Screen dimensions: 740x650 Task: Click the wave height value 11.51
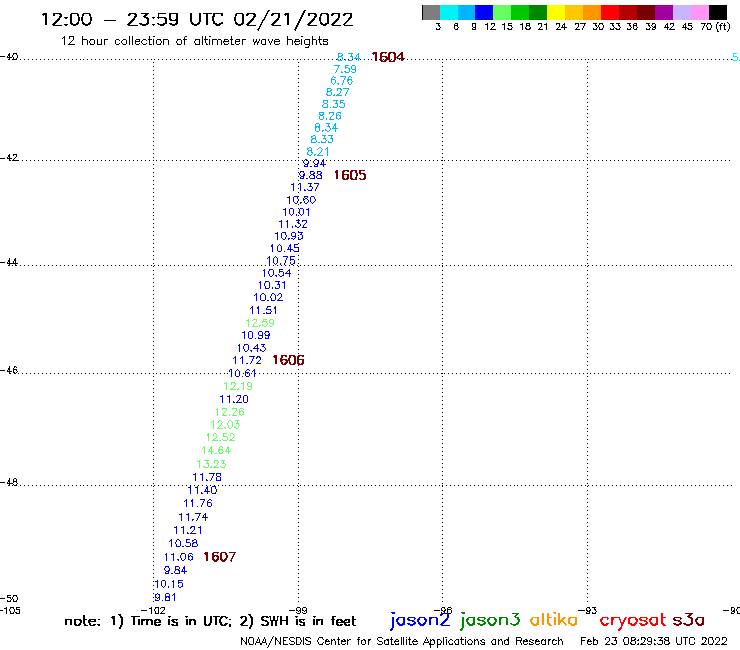tap(263, 311)
